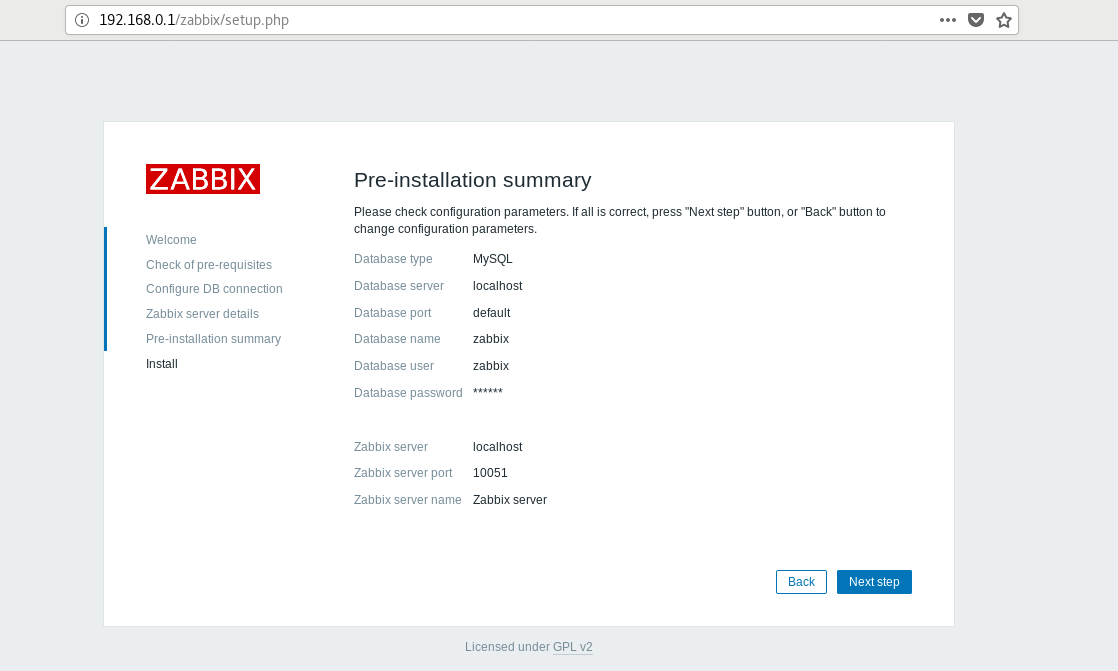The image size is (1118, 671).
Task: Click the masked database password value
Action: tap(488, 391)
